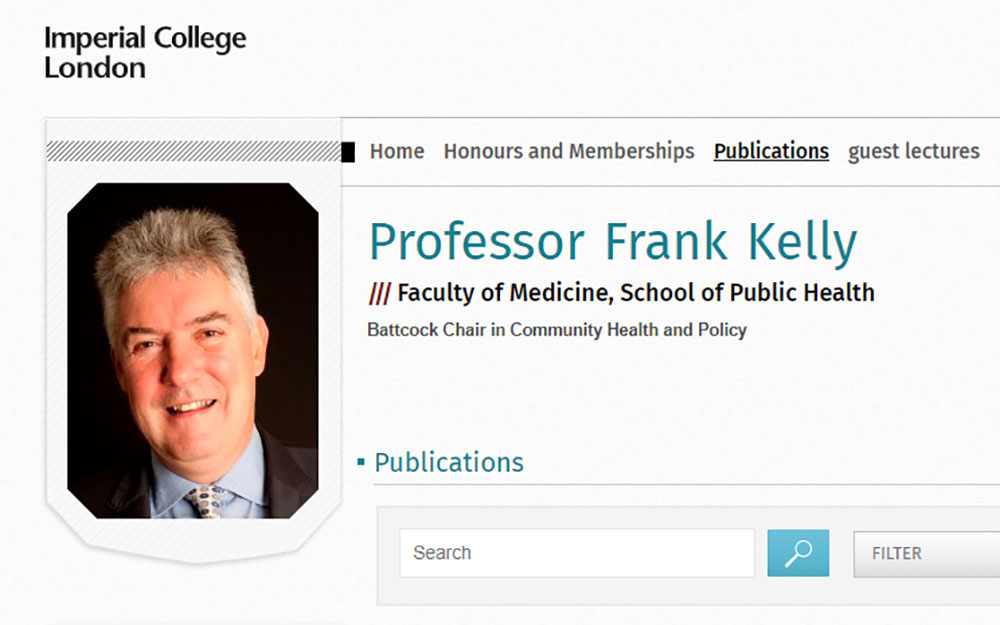
Task: Click the teal square bullet beside Publications heading
Action: [361, 462]
